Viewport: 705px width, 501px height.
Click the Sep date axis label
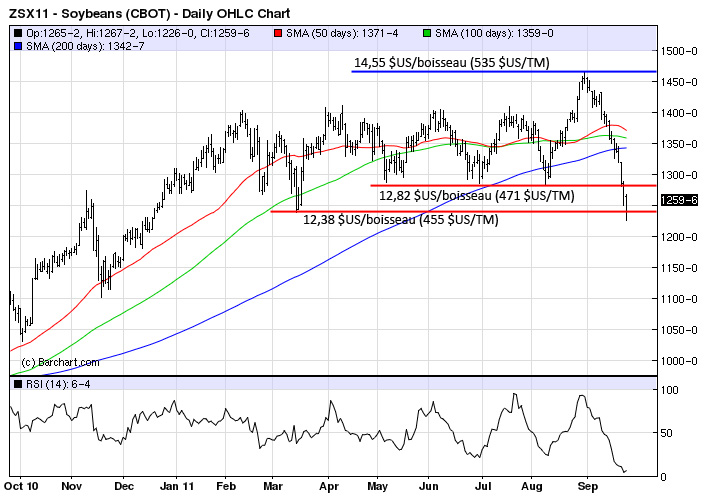click(587, 488)
